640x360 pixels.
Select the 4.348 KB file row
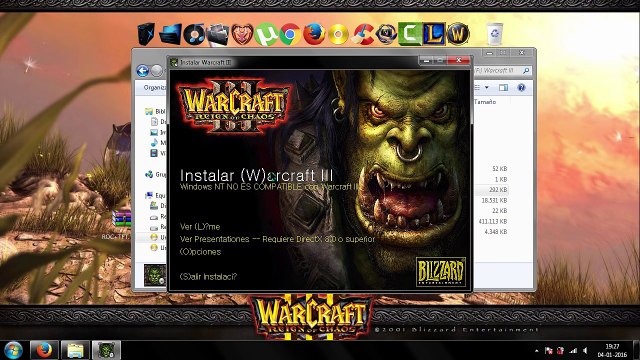coord(496,232)
